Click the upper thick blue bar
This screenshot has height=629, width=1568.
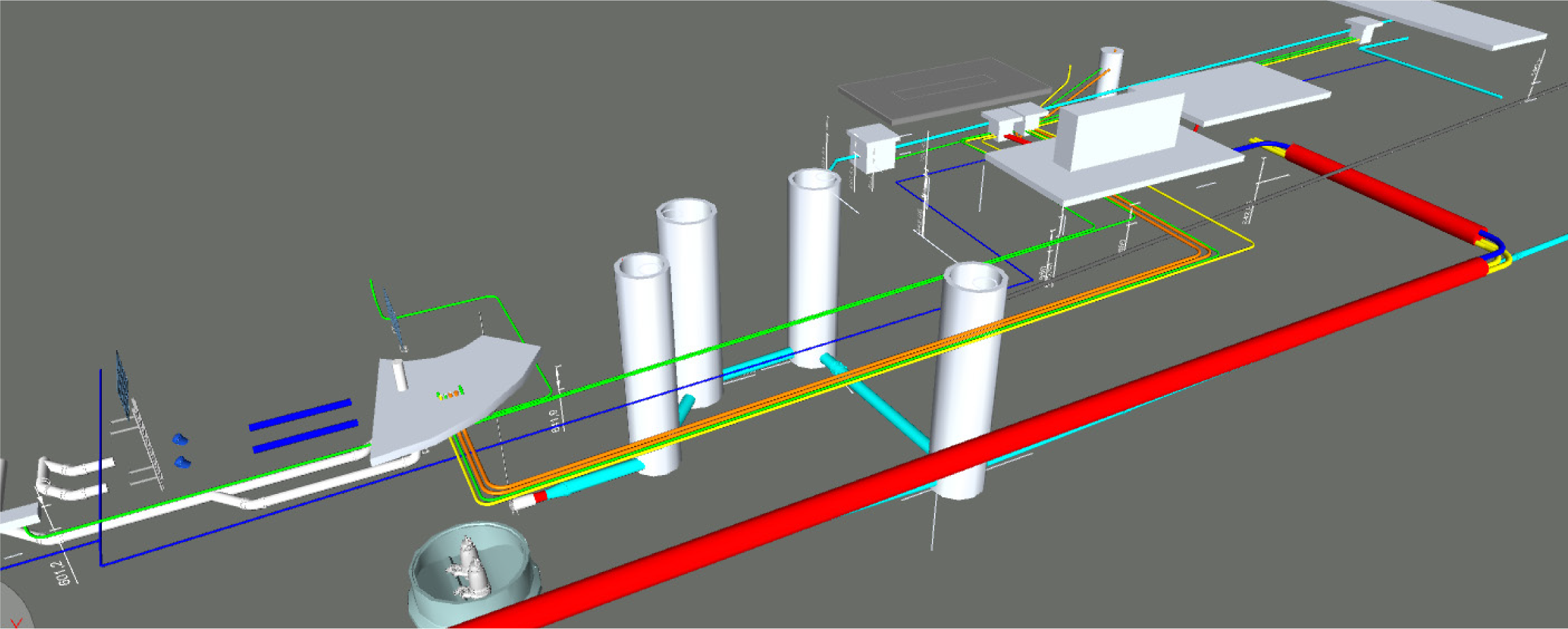point(300,415)
